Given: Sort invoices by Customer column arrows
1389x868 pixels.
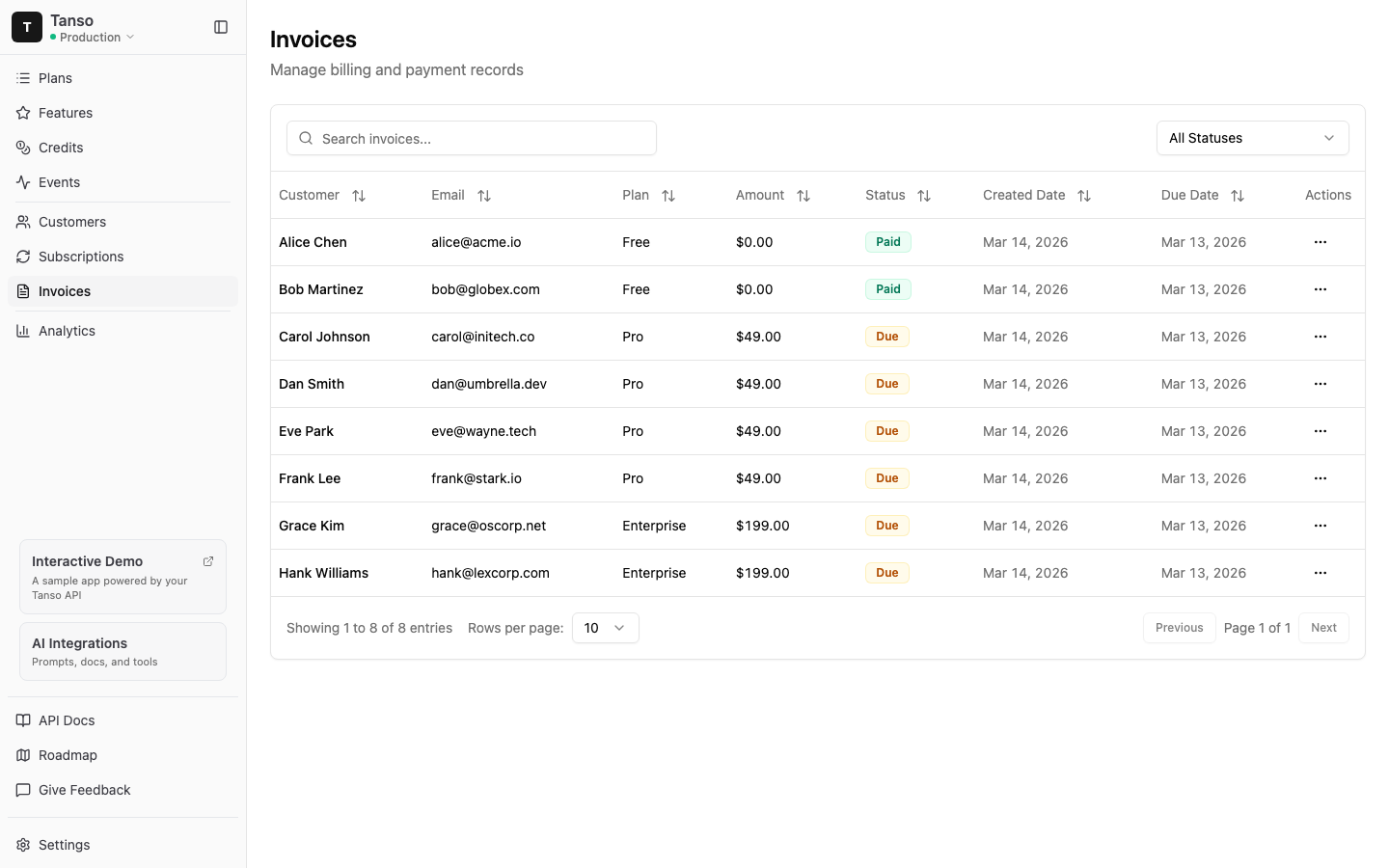Looking at the screenshot, I should click(x=359, y=196).
